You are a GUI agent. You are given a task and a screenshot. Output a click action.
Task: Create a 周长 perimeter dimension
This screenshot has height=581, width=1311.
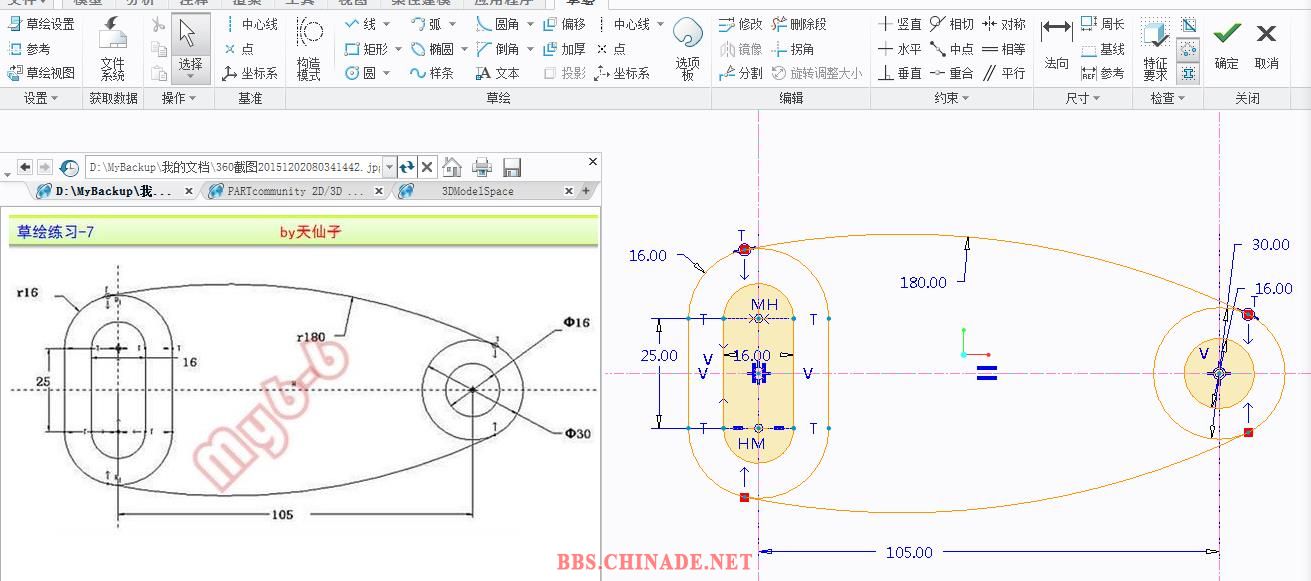pyautogui.click(x=1103, y=24)
